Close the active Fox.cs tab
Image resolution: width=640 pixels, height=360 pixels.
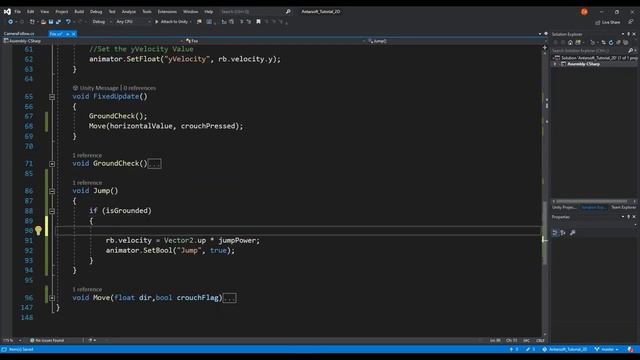(x=73, y=34)
